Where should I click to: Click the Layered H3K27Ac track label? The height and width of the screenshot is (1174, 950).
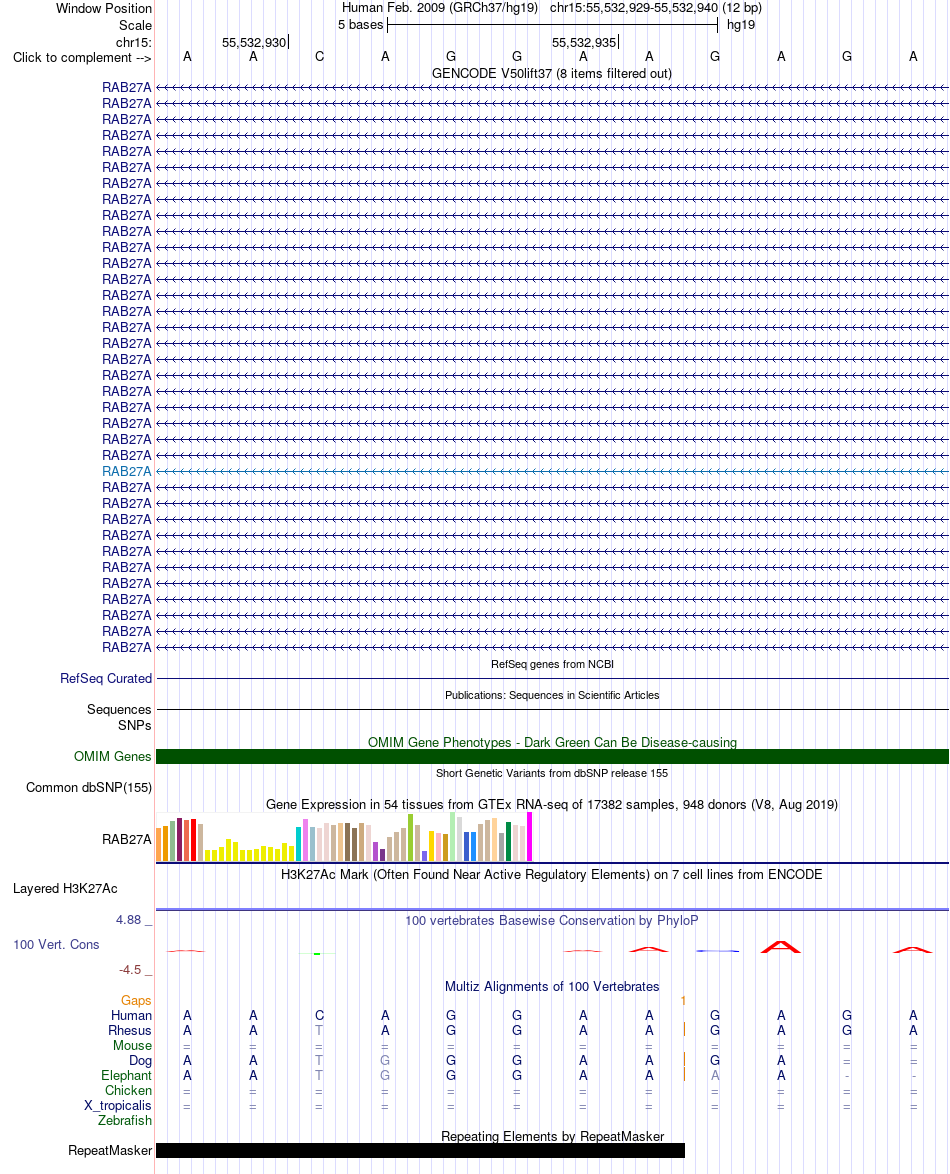coord(65,889)
